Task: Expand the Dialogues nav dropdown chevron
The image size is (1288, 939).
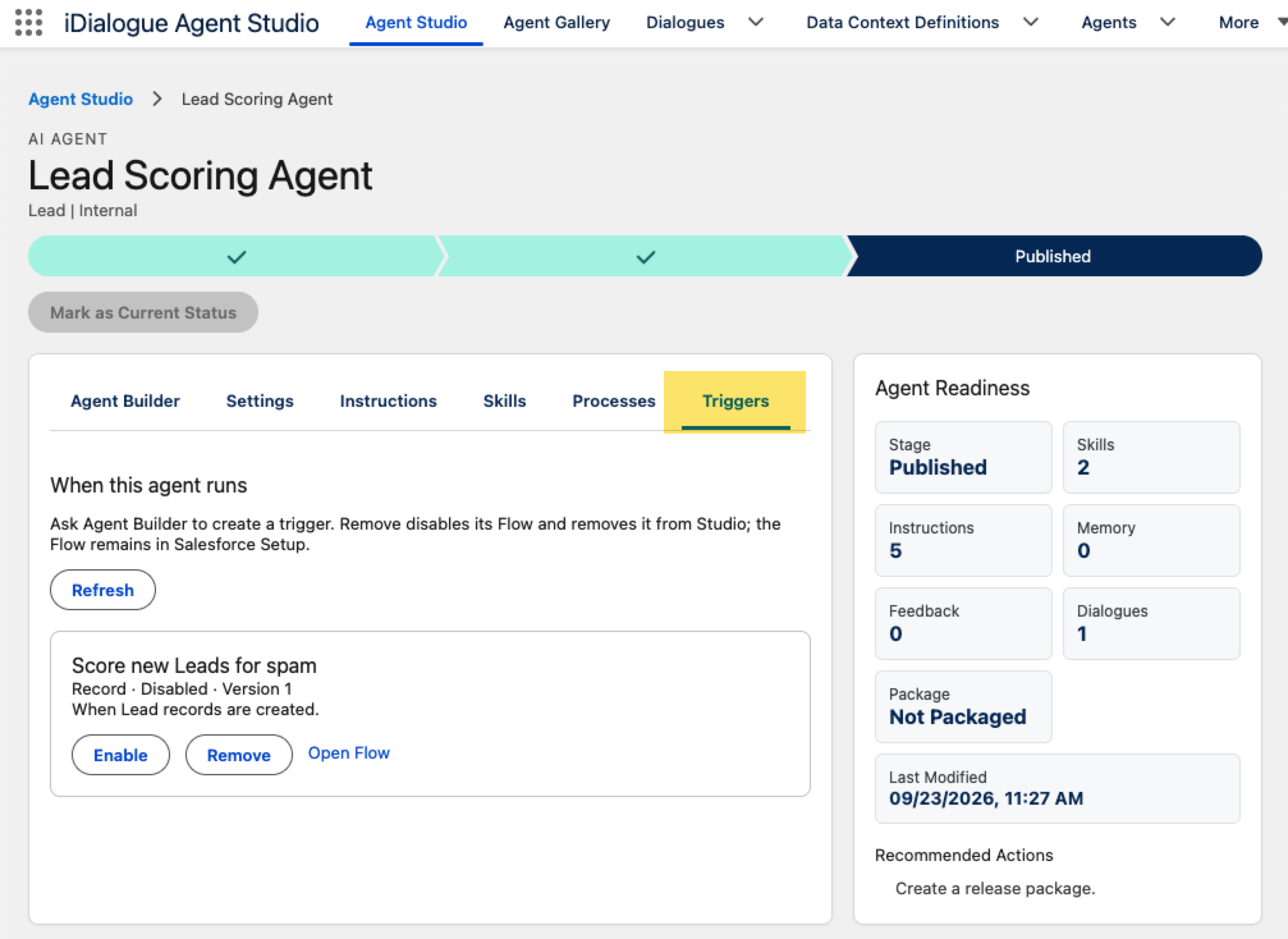Action: click(x=756, y=22)
